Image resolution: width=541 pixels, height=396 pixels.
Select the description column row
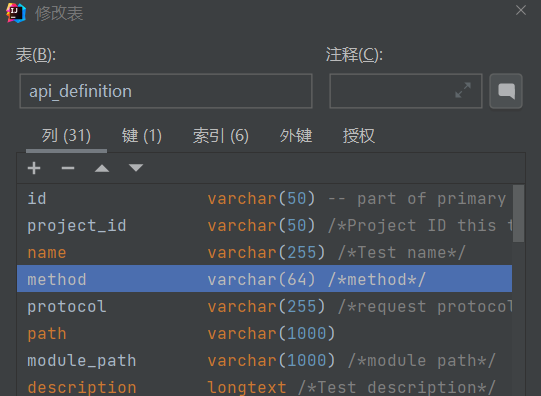point(264,386)
